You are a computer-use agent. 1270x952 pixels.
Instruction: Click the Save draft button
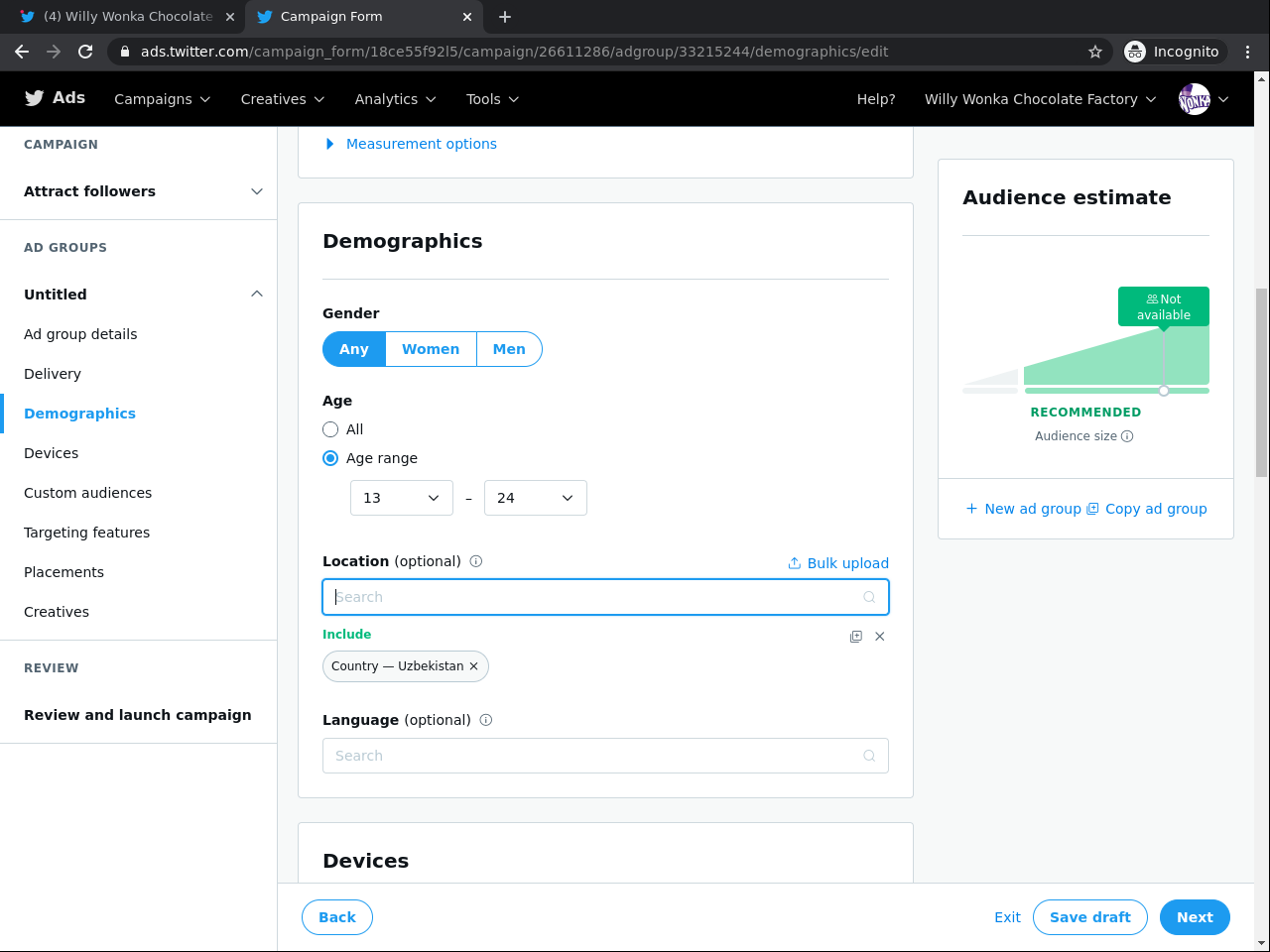point(1089,917)
